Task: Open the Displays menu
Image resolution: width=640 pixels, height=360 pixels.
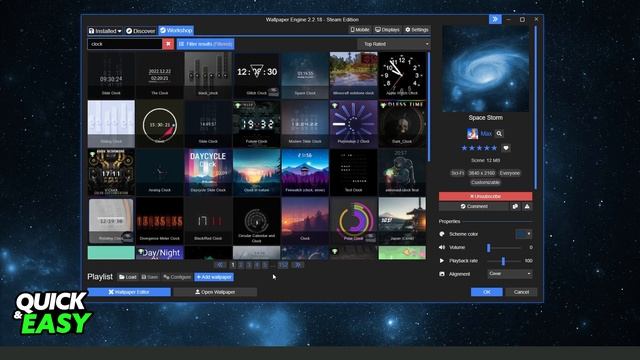Action: point(387,30)
